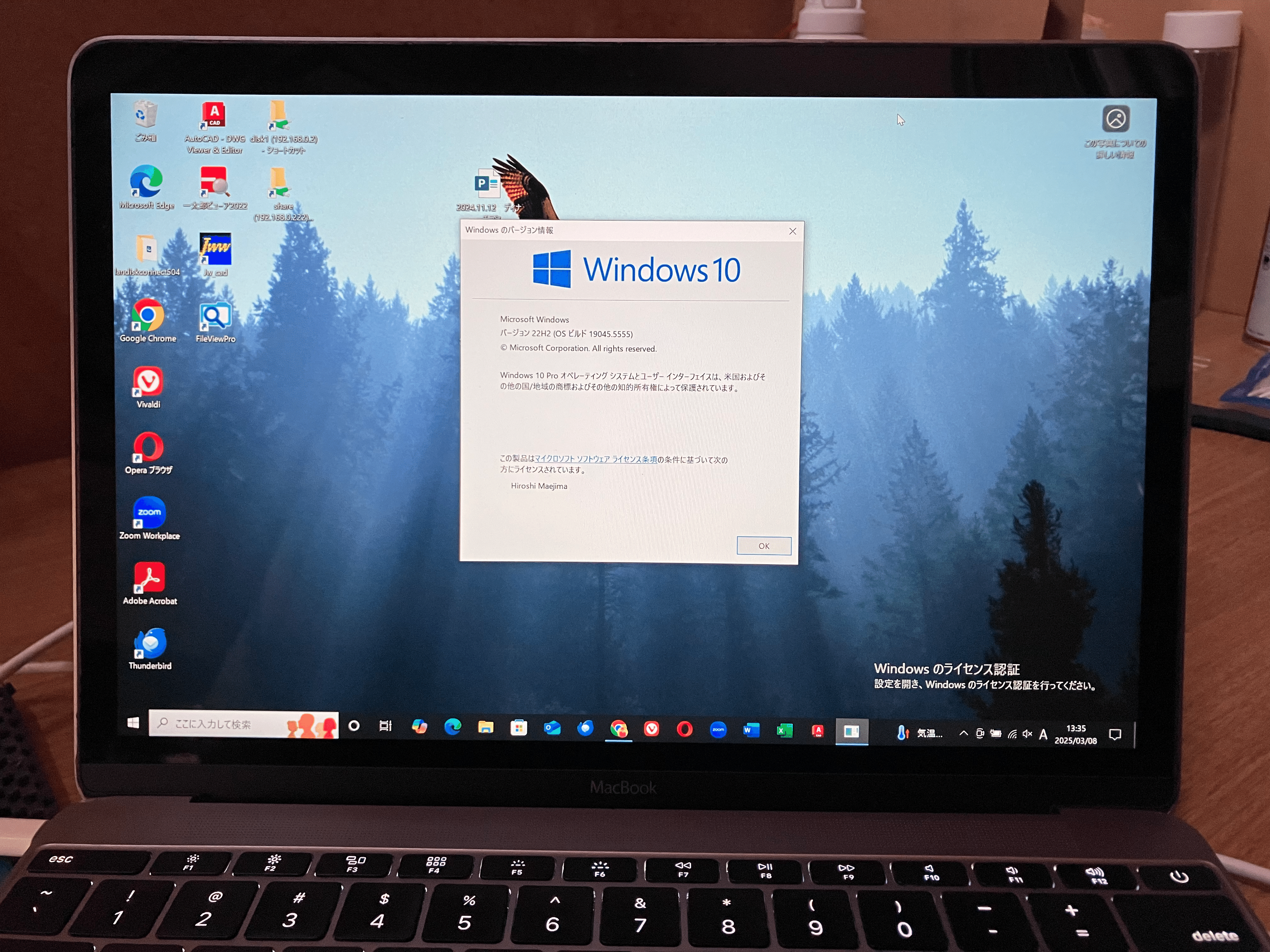Screen dimensions: 1270x952
Task: Launch Opera ブラウザ desktop shortcut
Action: [148, 453]
